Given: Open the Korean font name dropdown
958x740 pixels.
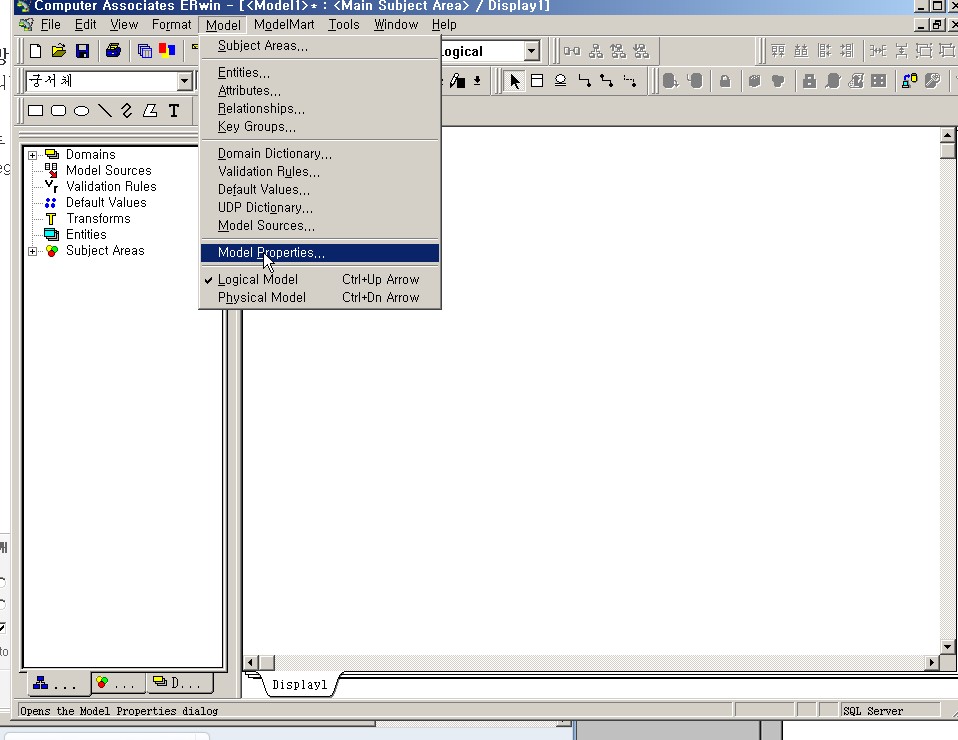Looking at the screenshot, I should [185, 81].
